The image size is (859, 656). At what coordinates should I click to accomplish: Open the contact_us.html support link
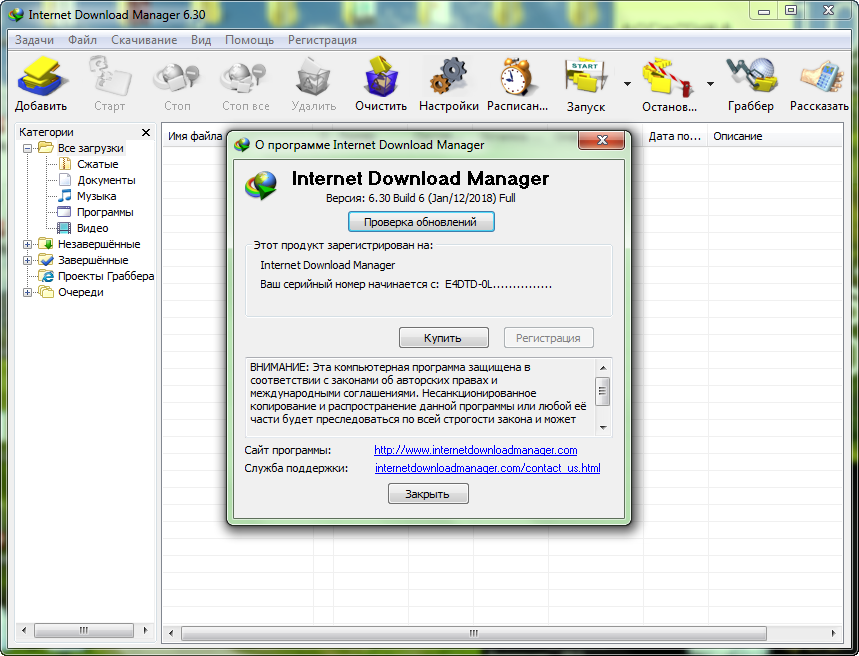coord(488,468)
